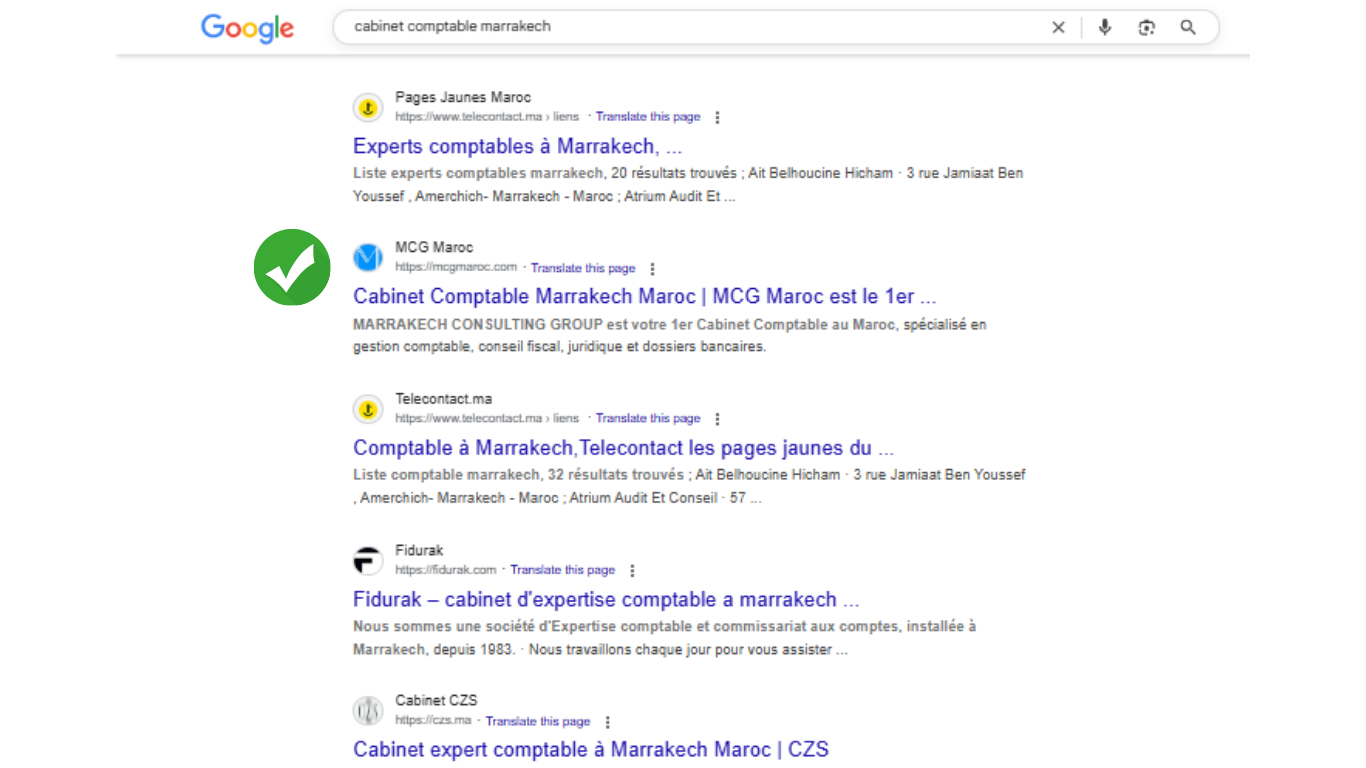
Task: Click the 'Fidurak' site name
Action: [419, 550]
